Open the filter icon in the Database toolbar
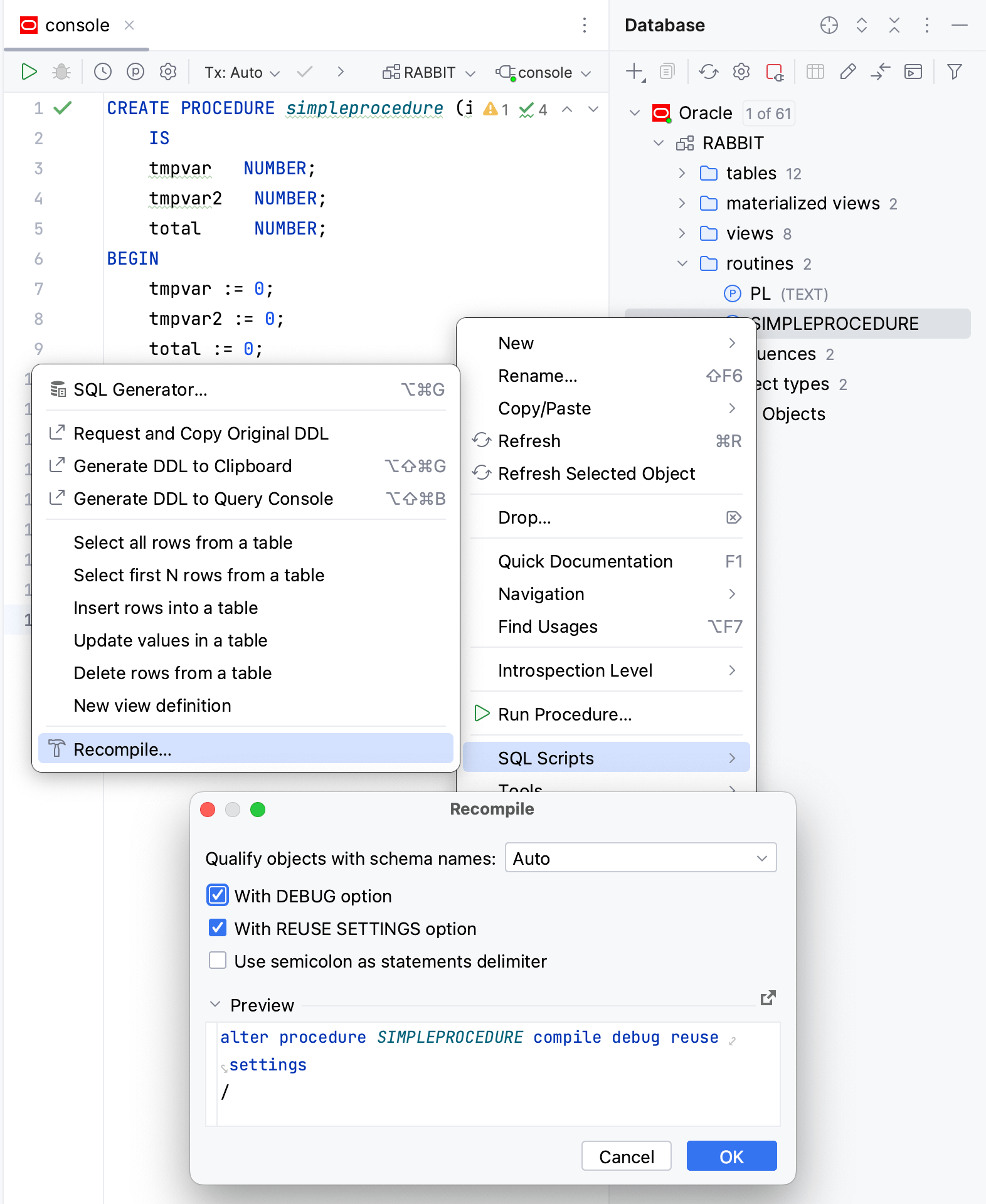This screenshot has width=986, height=1204. tap(955, 72)
